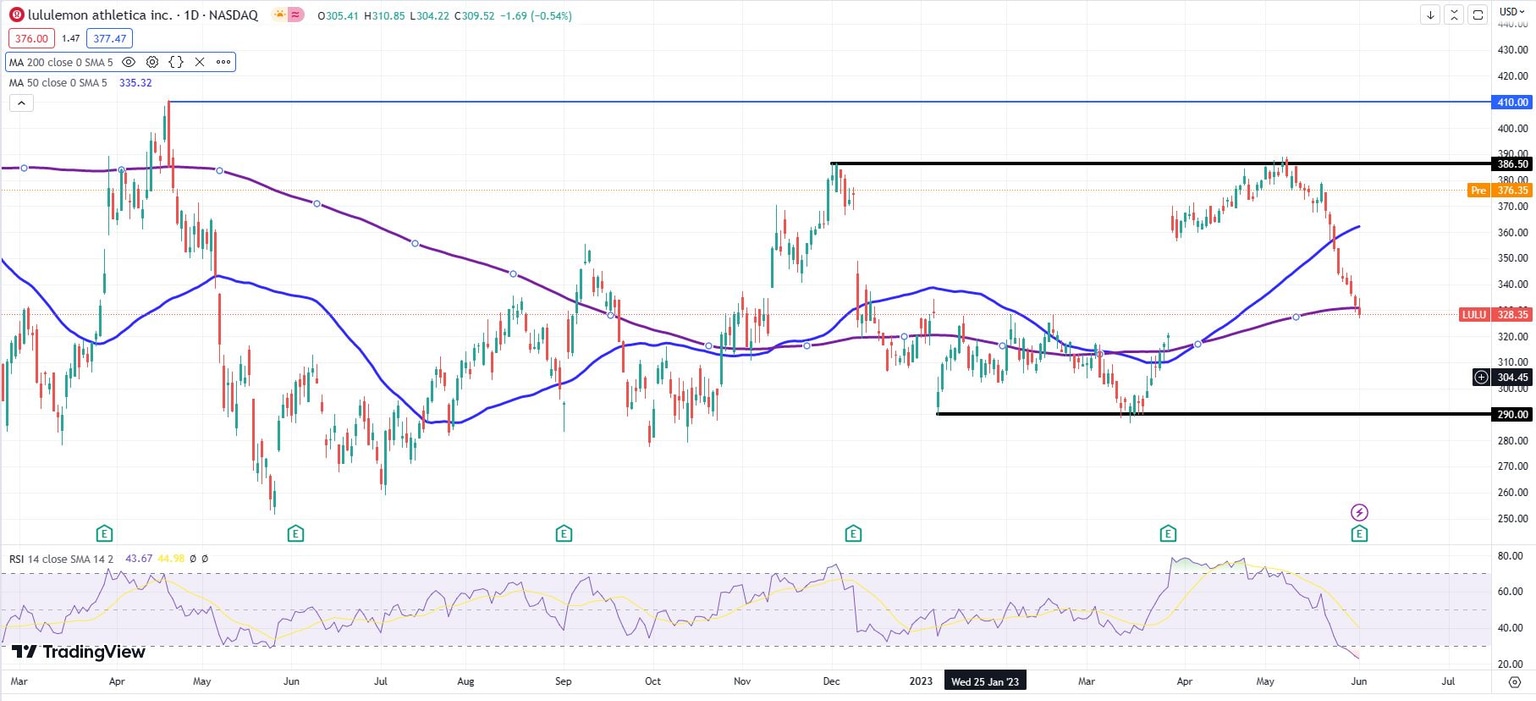Image resolution: width=1536 pixels, height=701 pixels.
Task: Click the Aug label on time axis
Action: 465,681
